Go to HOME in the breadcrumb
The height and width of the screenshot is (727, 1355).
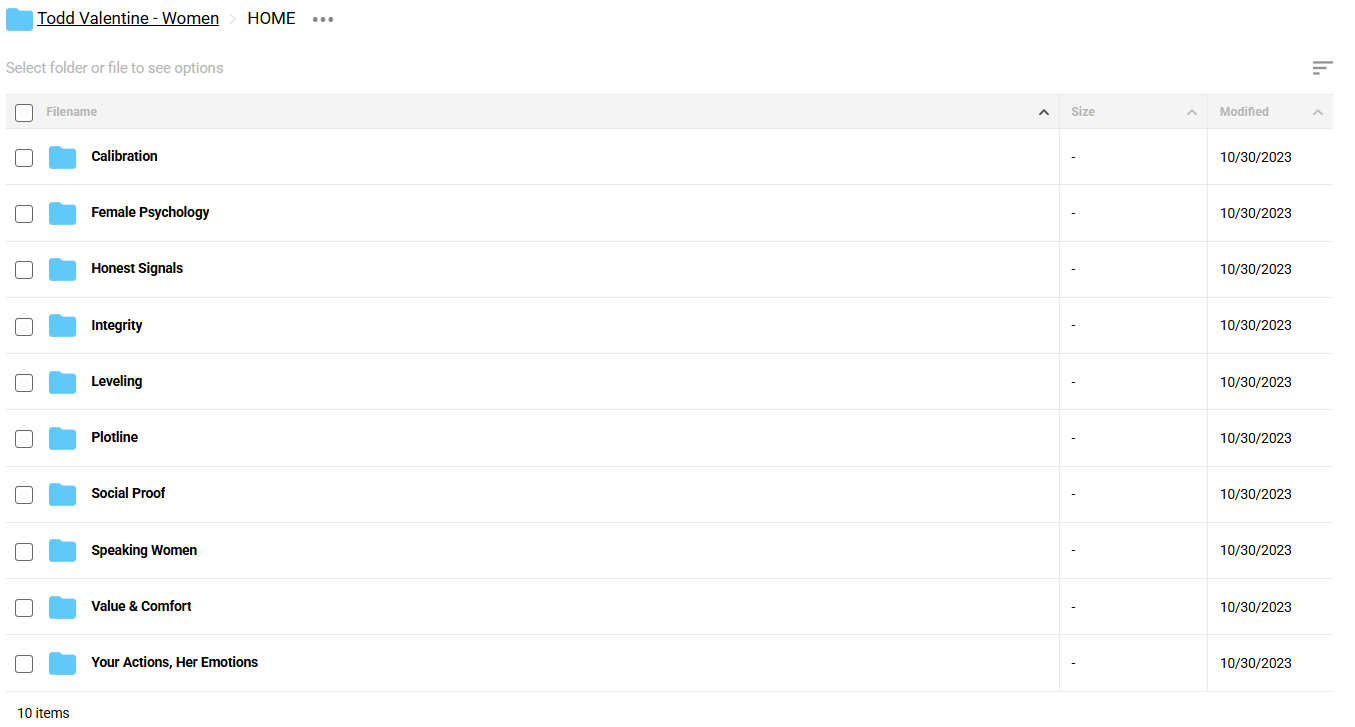(x=271, y=19)
